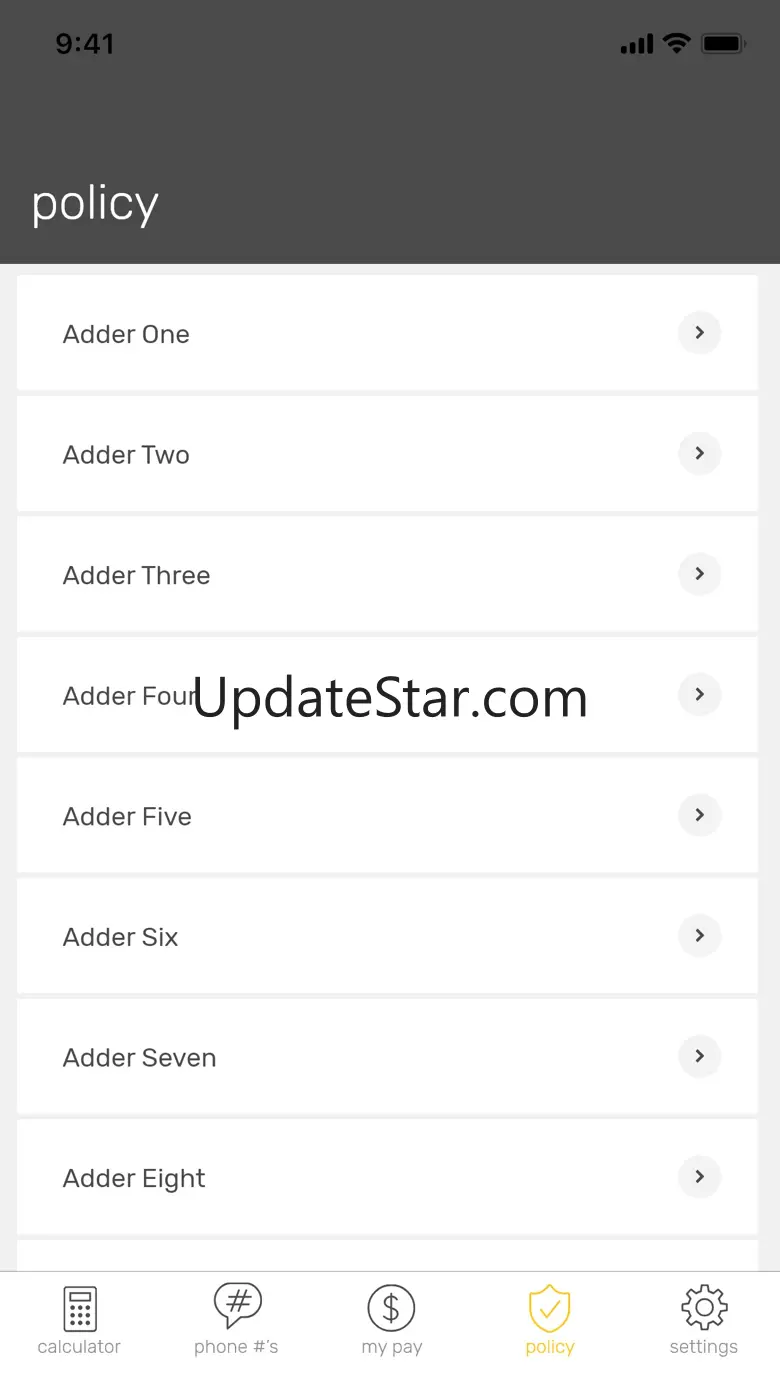This screenshot has width=780, height=1387.
Task: Tap the 9:41 clock in status bar
Action: point(85,44)
